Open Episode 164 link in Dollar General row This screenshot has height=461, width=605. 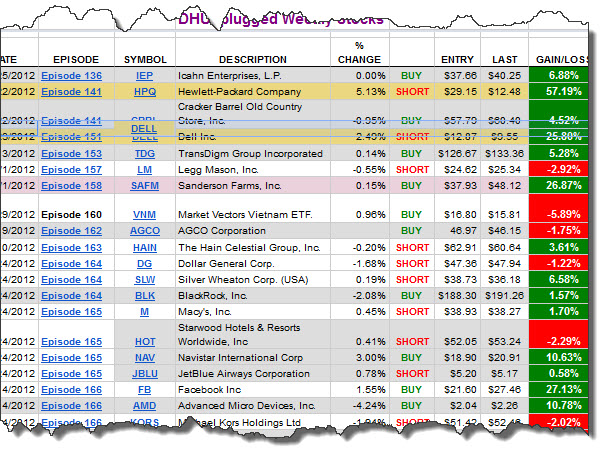[71, 264]
